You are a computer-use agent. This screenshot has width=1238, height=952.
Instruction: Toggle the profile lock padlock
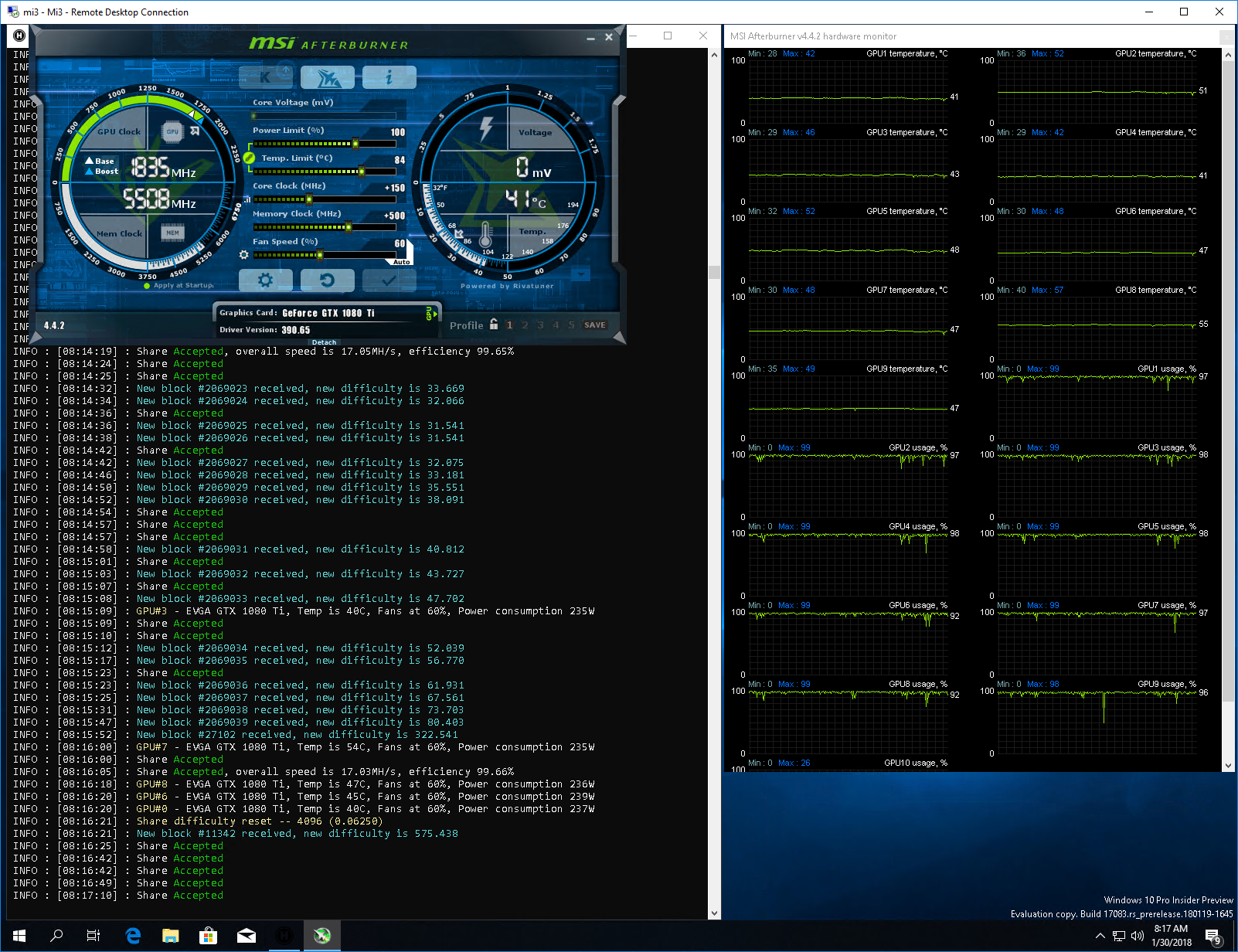click(494, 325)
